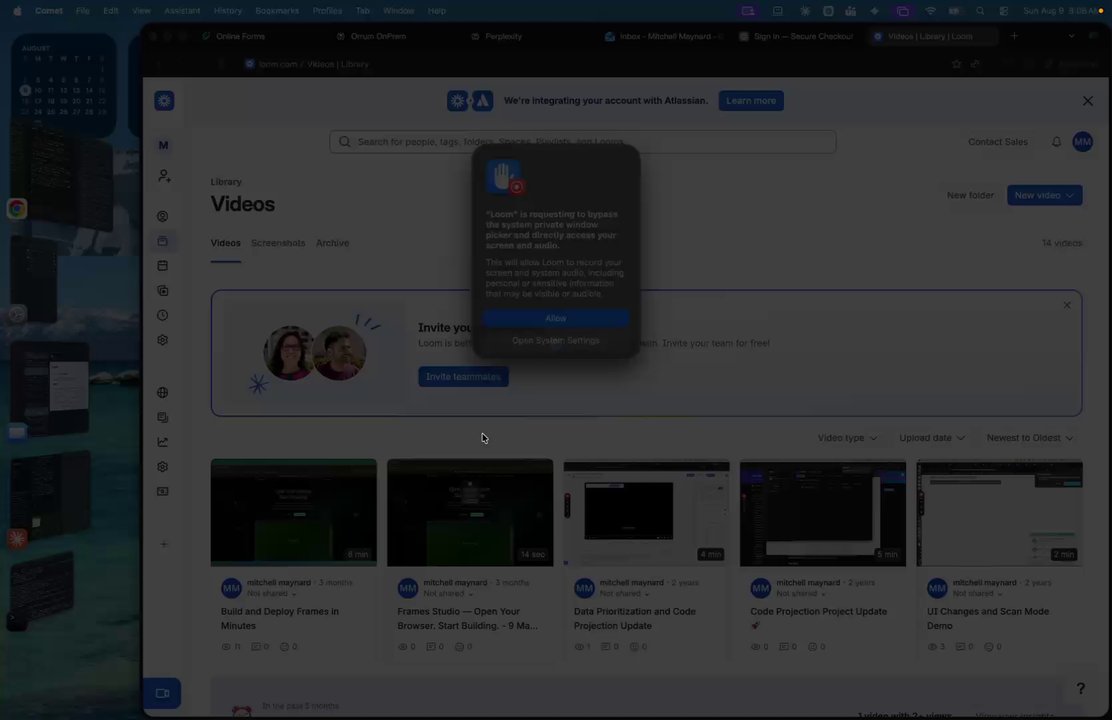Viewport: 1112px width, 720px height.
Task: Click the question mark help icon
Action: [1080, 689]
